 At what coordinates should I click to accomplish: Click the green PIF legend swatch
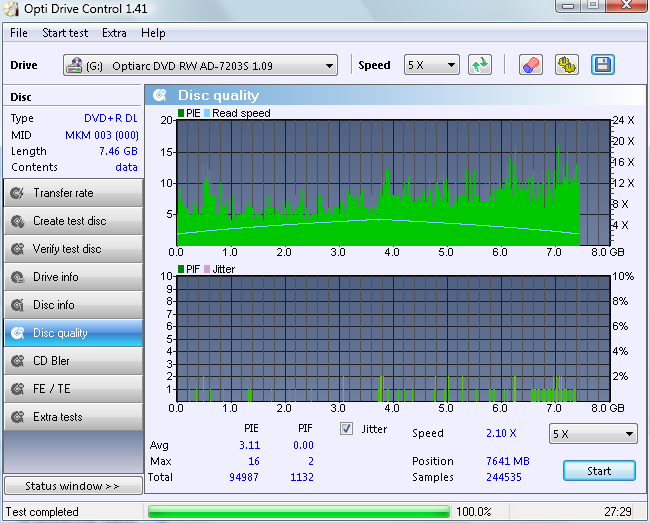pos(181,269)
